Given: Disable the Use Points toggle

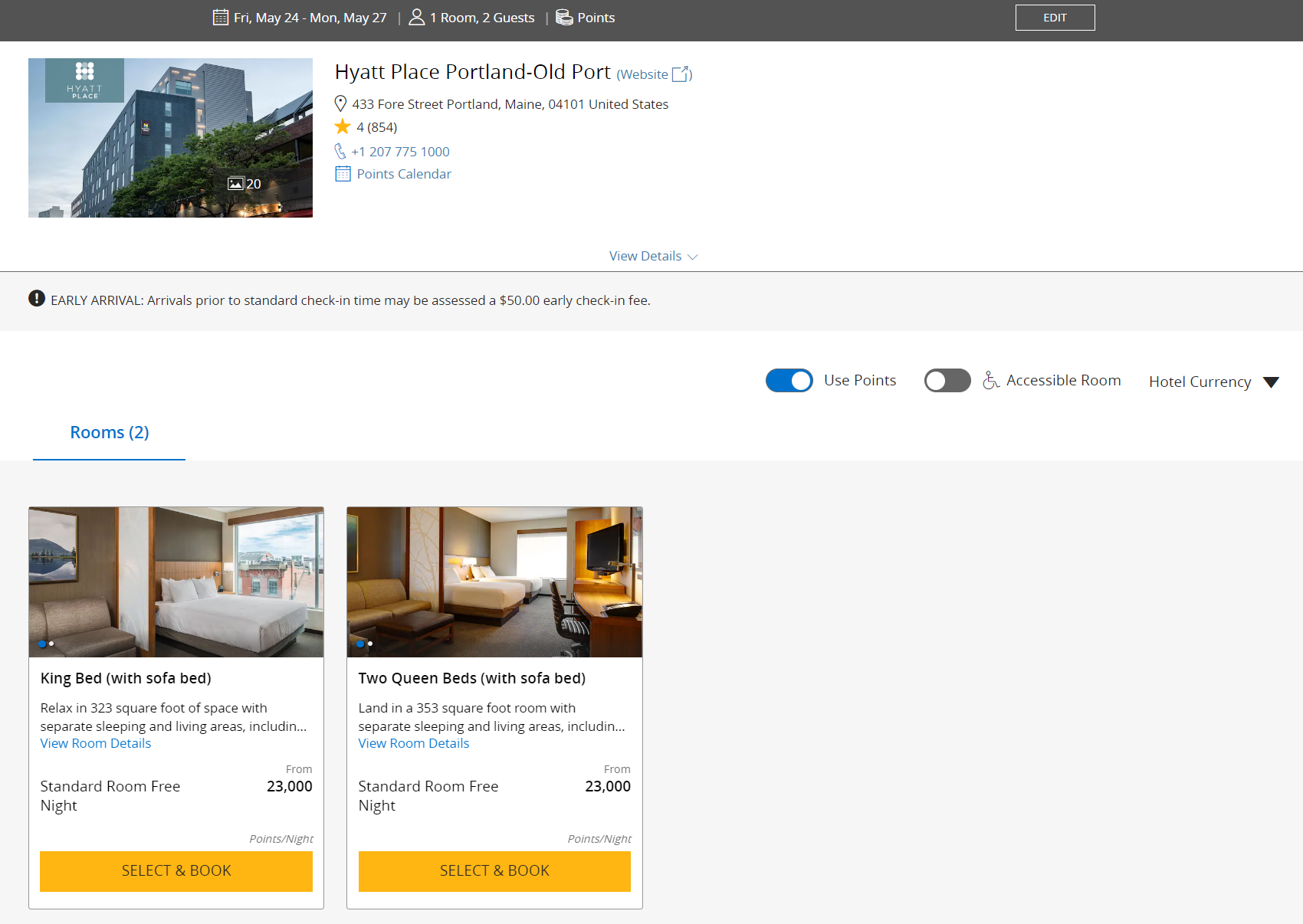Looking at the screenshot, I should (x=789, y=379).
